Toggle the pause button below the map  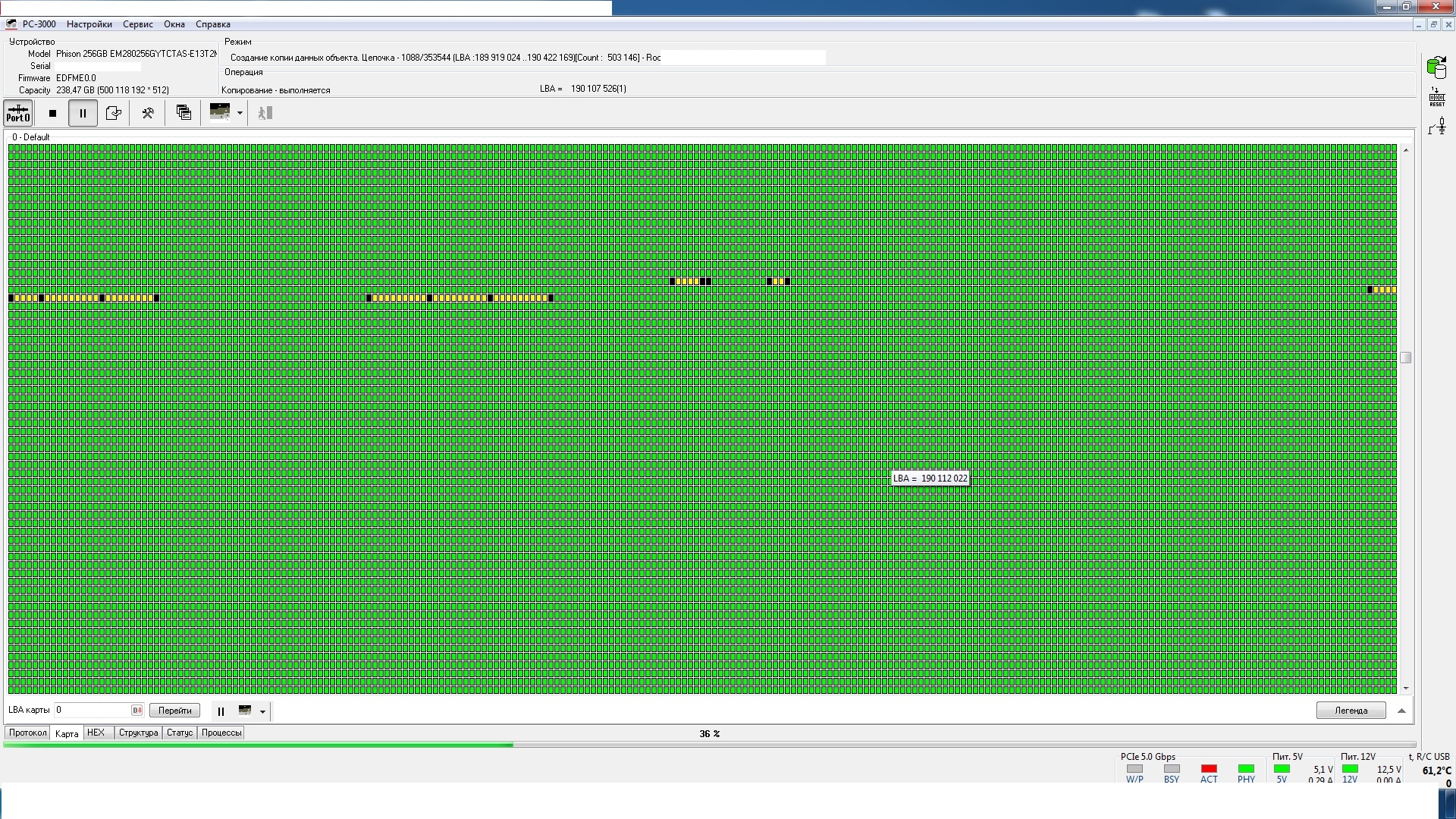(221, 711)
